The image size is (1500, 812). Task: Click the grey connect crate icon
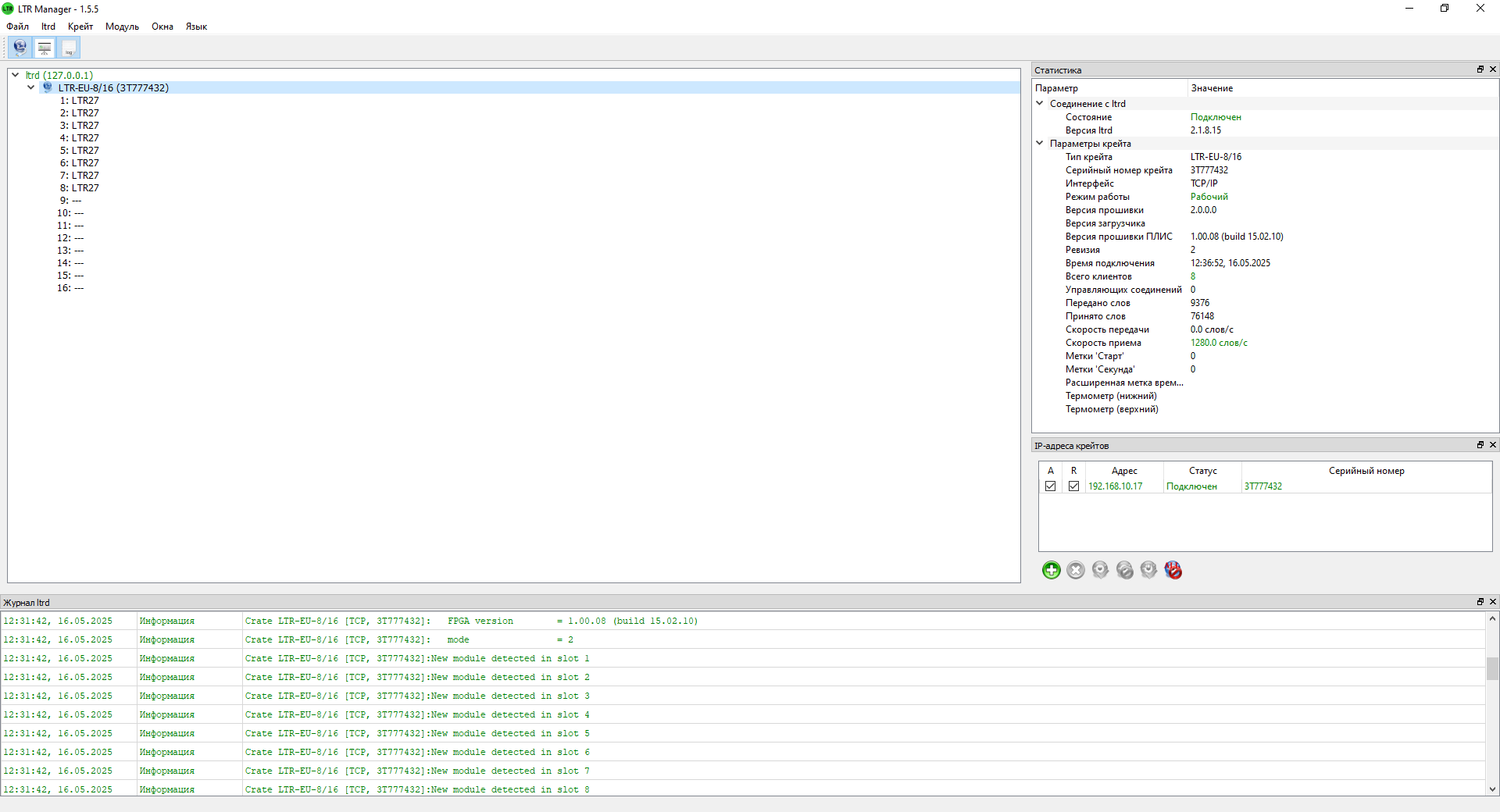click(x=1100, y=570)
